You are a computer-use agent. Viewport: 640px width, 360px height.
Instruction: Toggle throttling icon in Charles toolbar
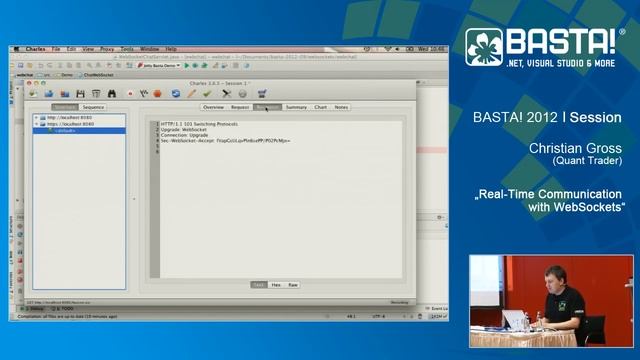pyautogui.click(x=144, y=94)
